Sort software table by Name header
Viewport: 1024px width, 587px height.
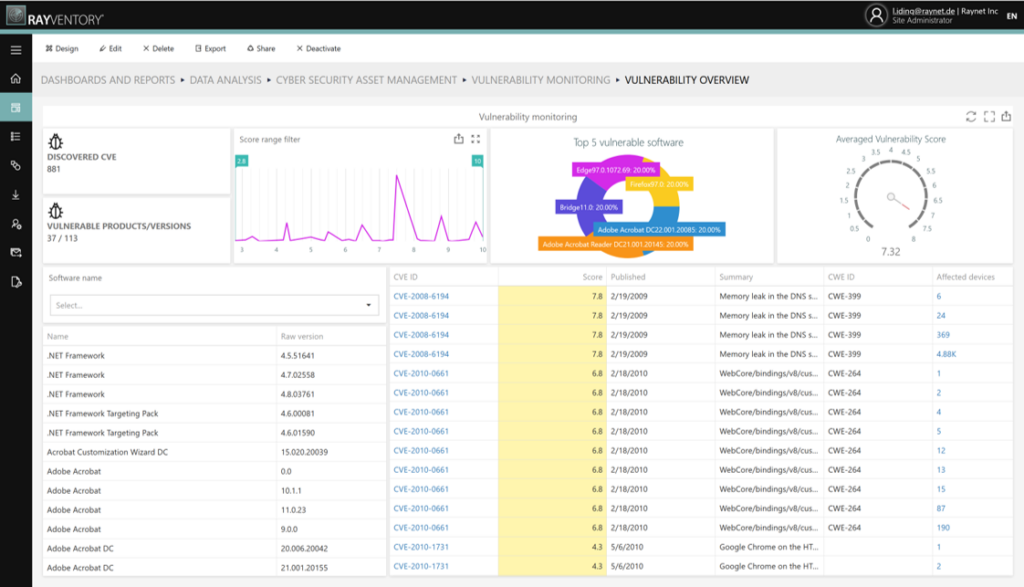pos(57,337)
